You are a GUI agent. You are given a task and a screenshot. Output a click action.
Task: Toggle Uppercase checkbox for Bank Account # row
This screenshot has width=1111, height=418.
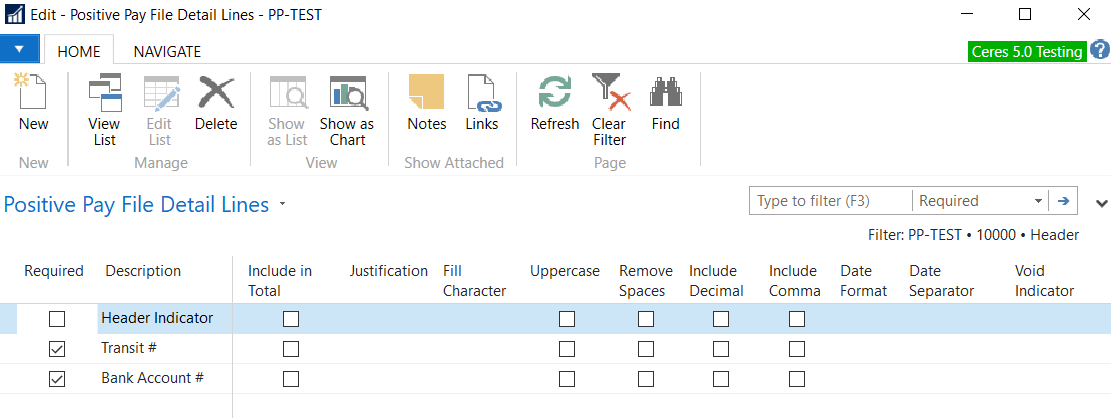[567, 379]
